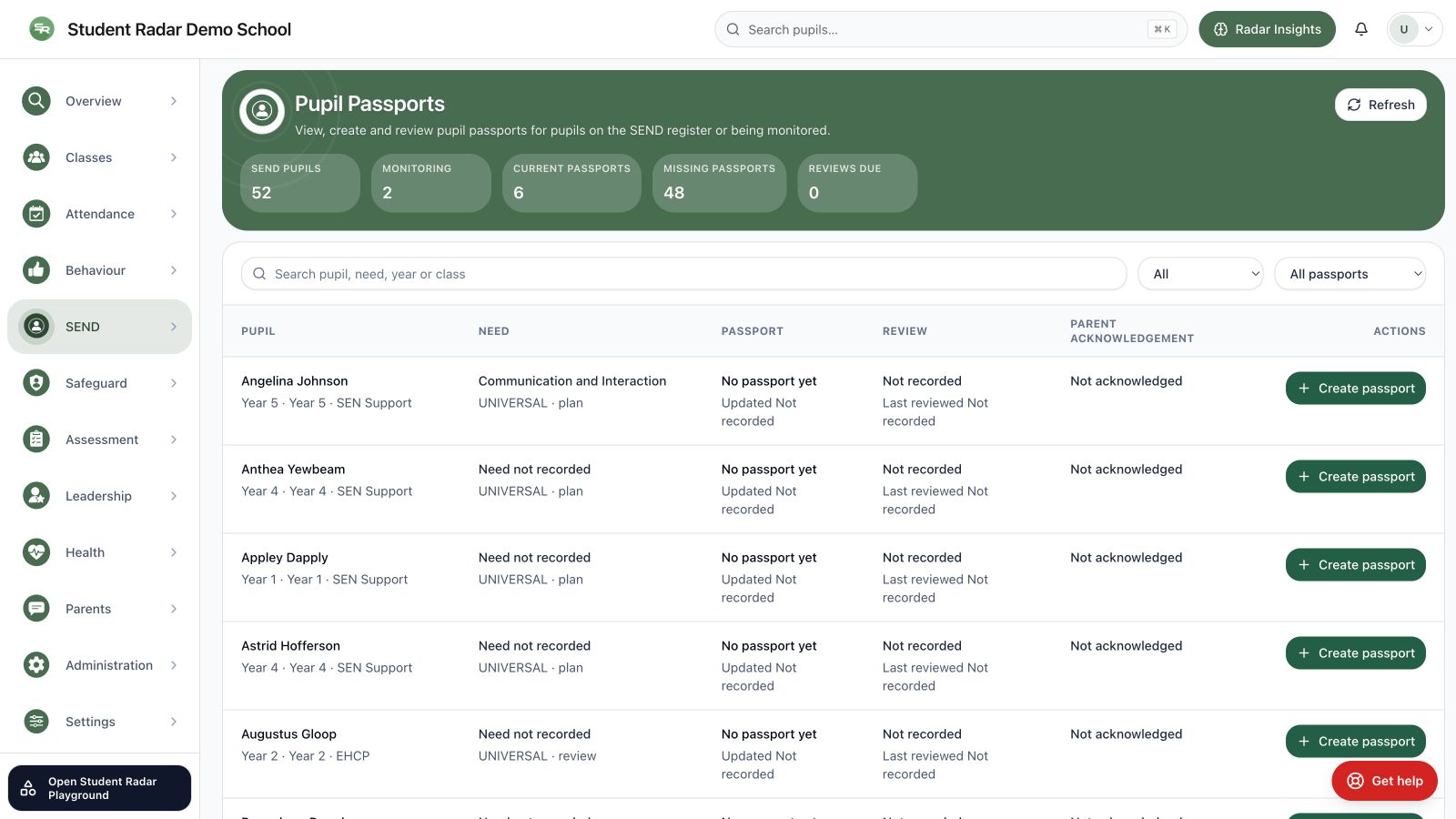Click the Classes group icon
Viewport: 1456px width, 819px height.
[36, 157]
